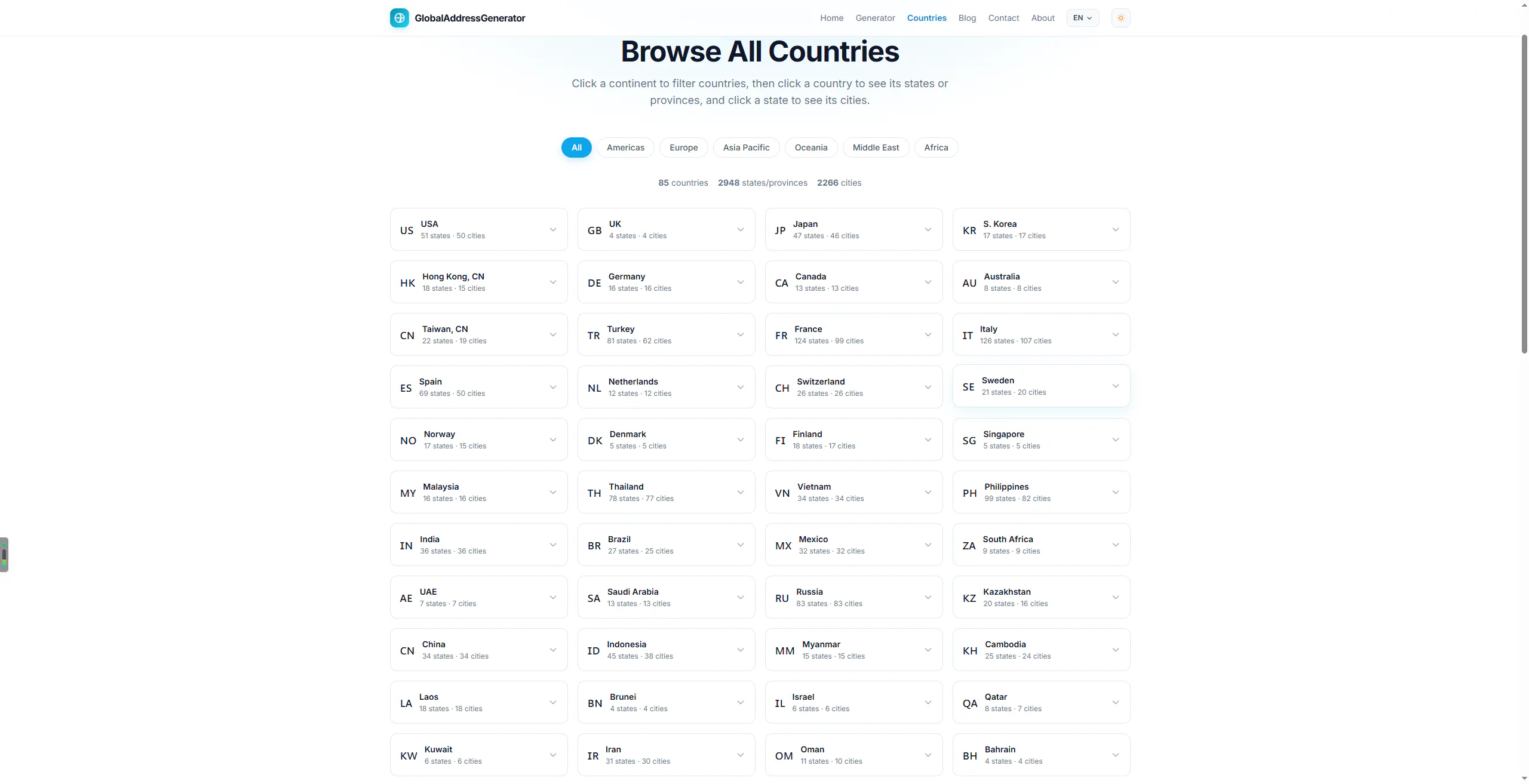Expand the Turkey card chevron

pyautogui.click(x=741, y=334)
